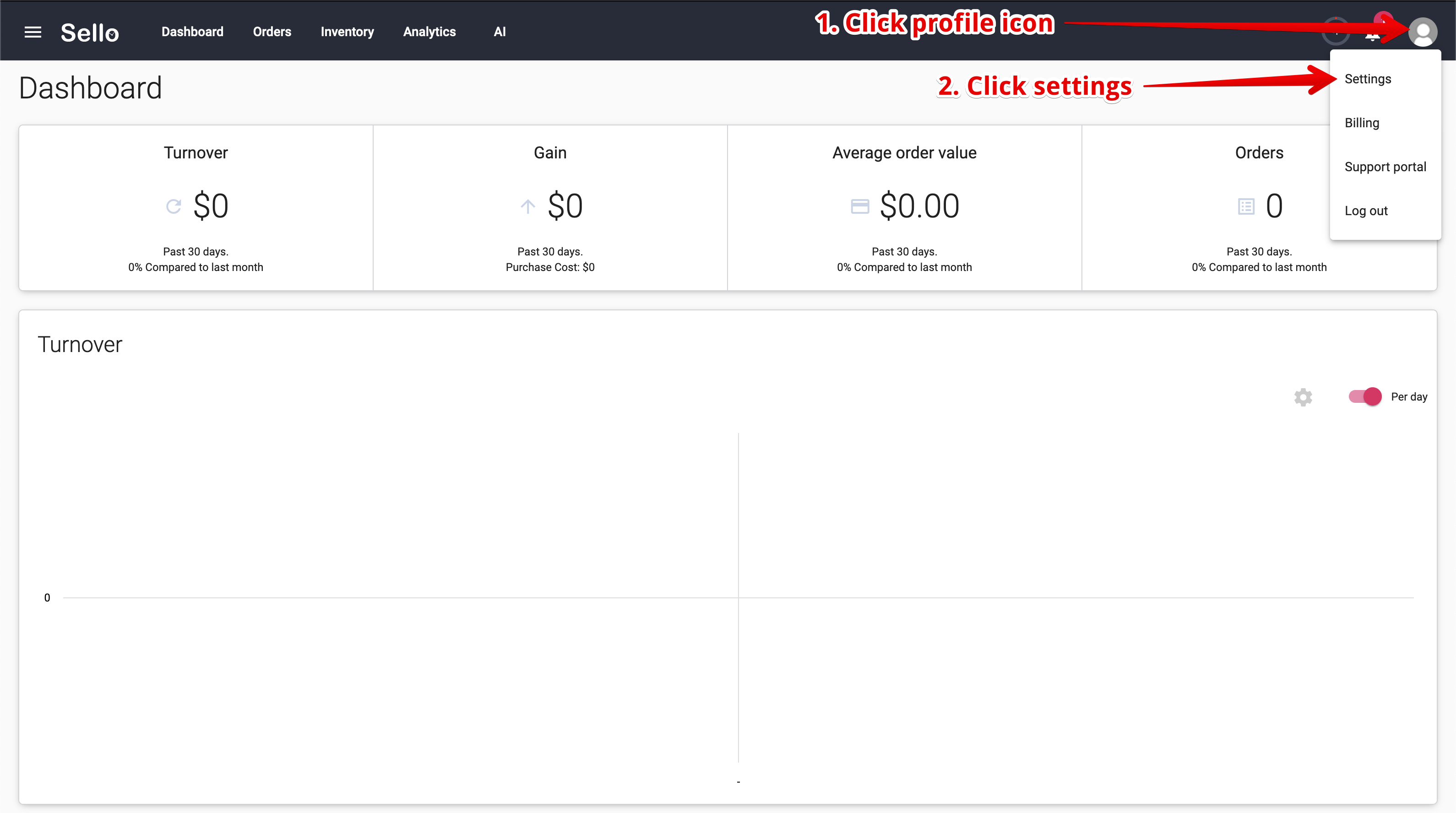This screenshot has height=813, width=1456.
Task: Toggle the Per day switch
Action: tap(1364, 396)
